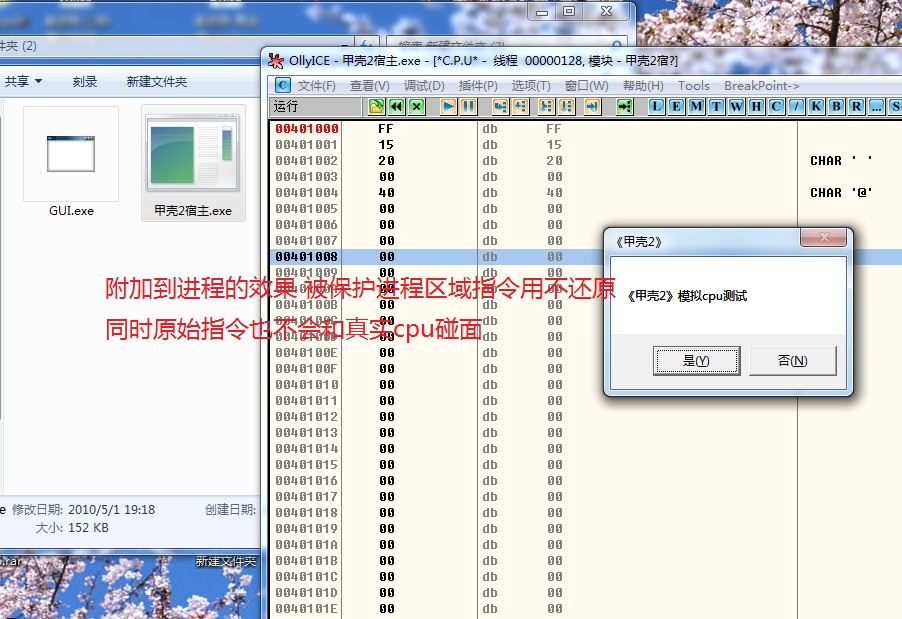
Task: Open the 共享 dropdown in Explorer
Action: pos(24,81)
